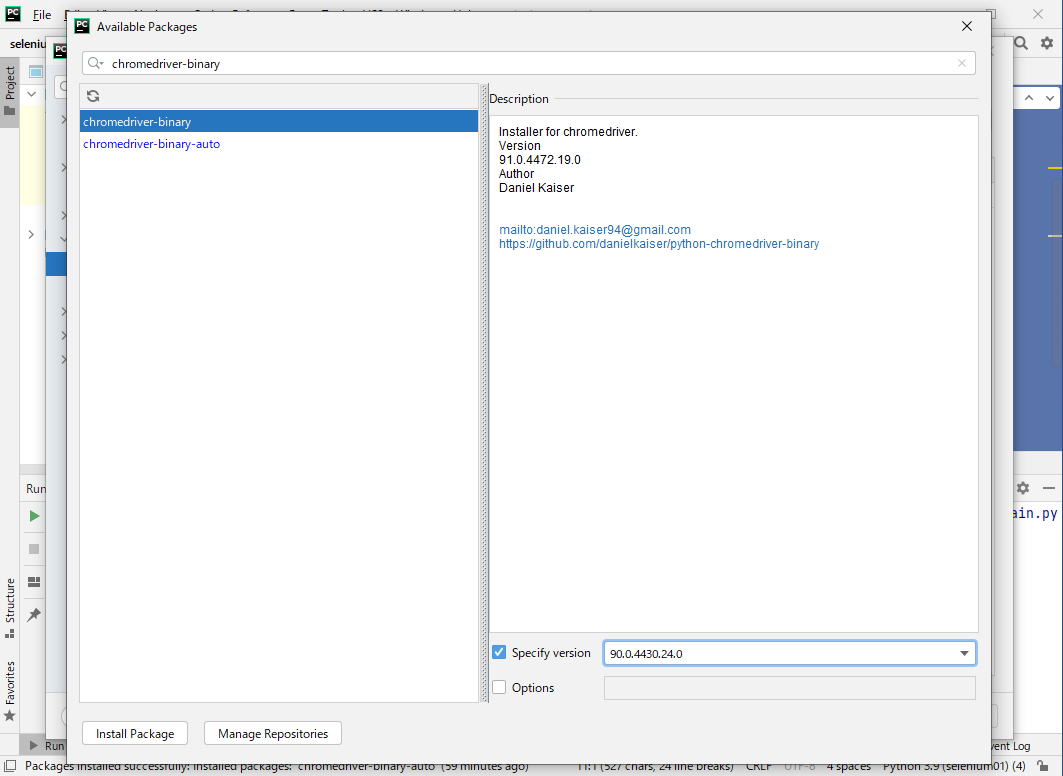The image size is (1063, 776).
Task: Enable the Options checkbox
Action: coord(499,688)
